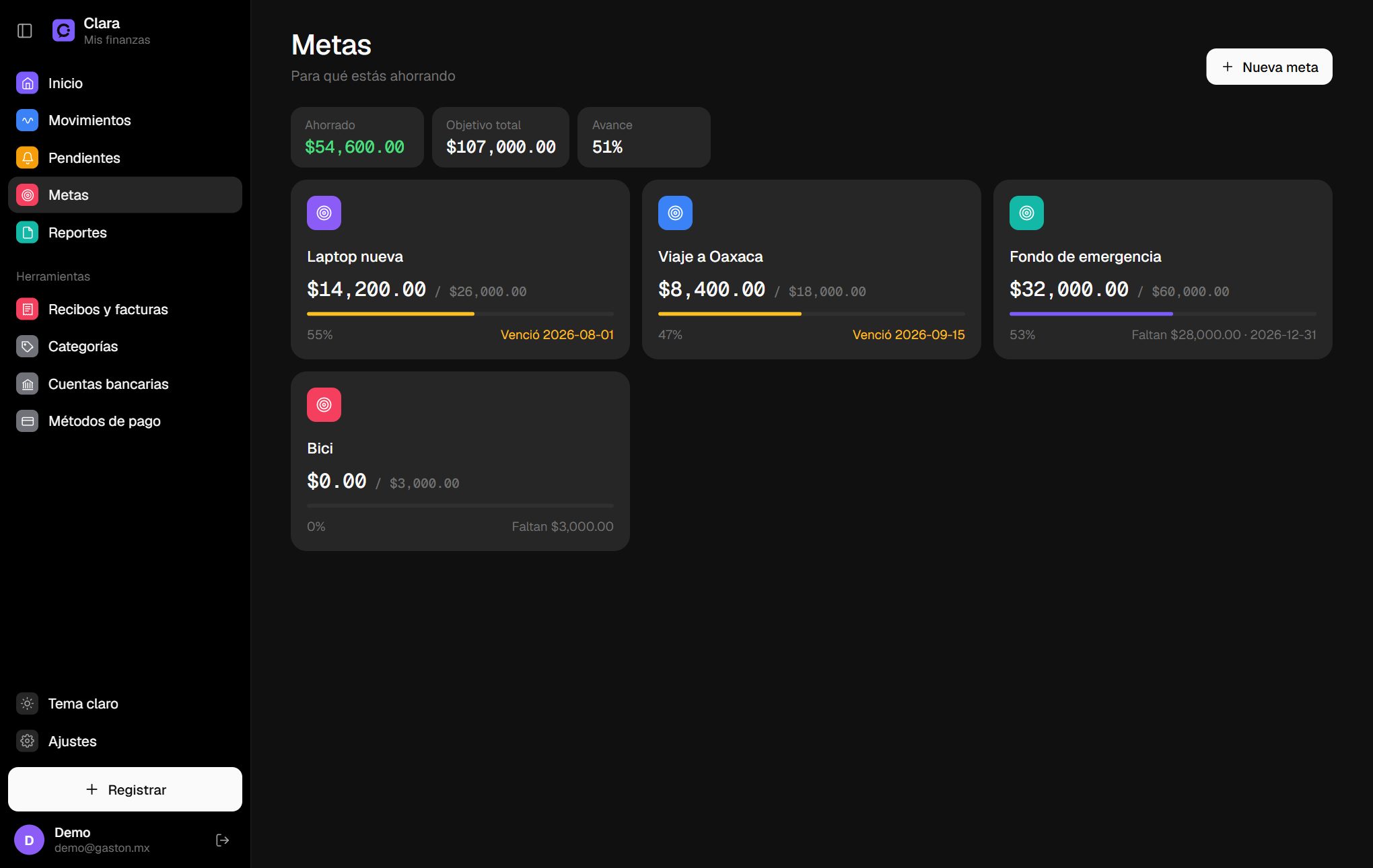Click the Viaje a Oaxaca card title
Image resolution: width=1373 pixels, height=868 pixels.
(x=711, y=257)
